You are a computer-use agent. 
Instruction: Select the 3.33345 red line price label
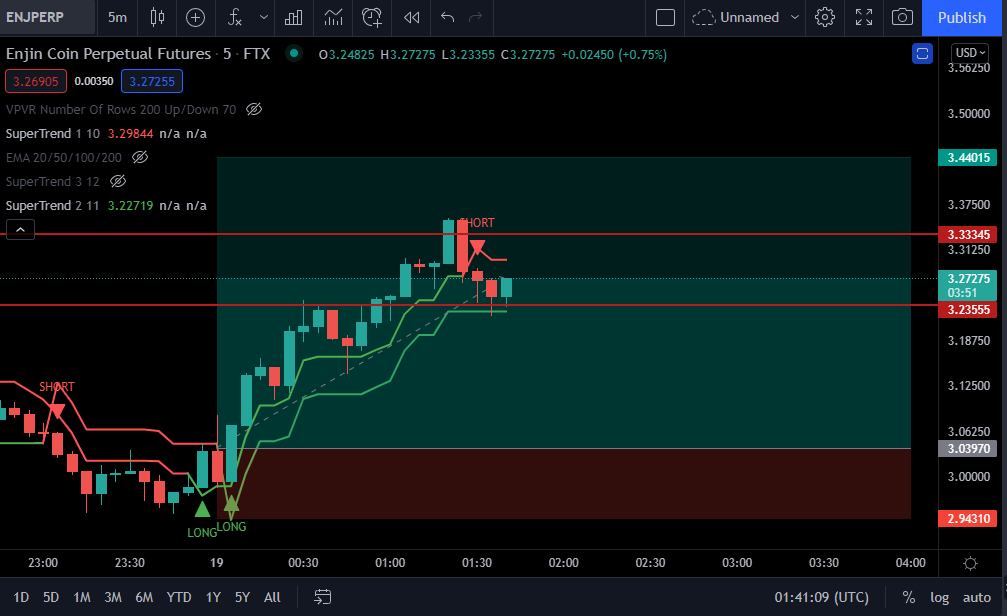coord(968,234)
